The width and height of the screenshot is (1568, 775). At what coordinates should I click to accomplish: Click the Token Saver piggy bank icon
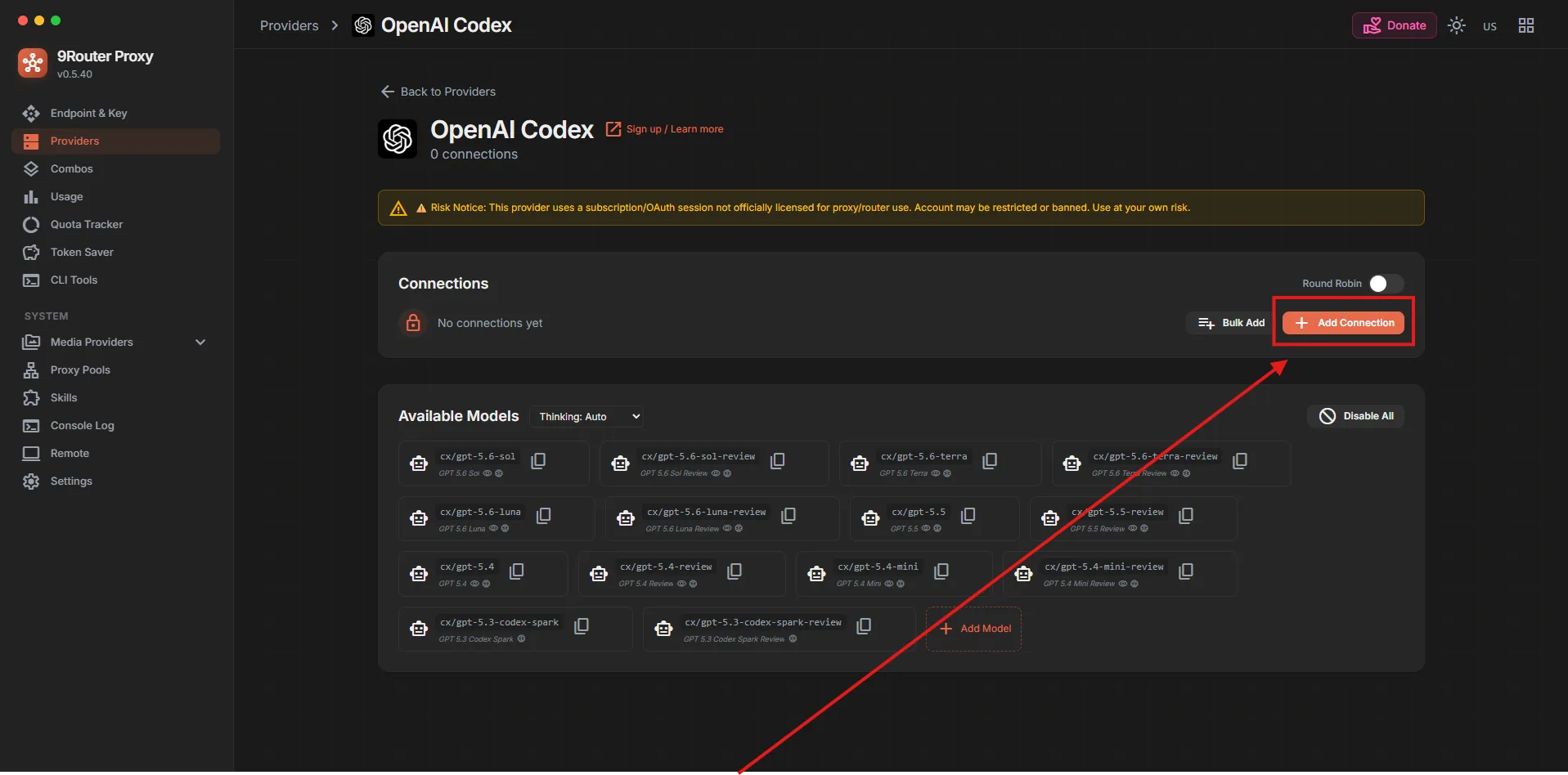pos(31,253)
